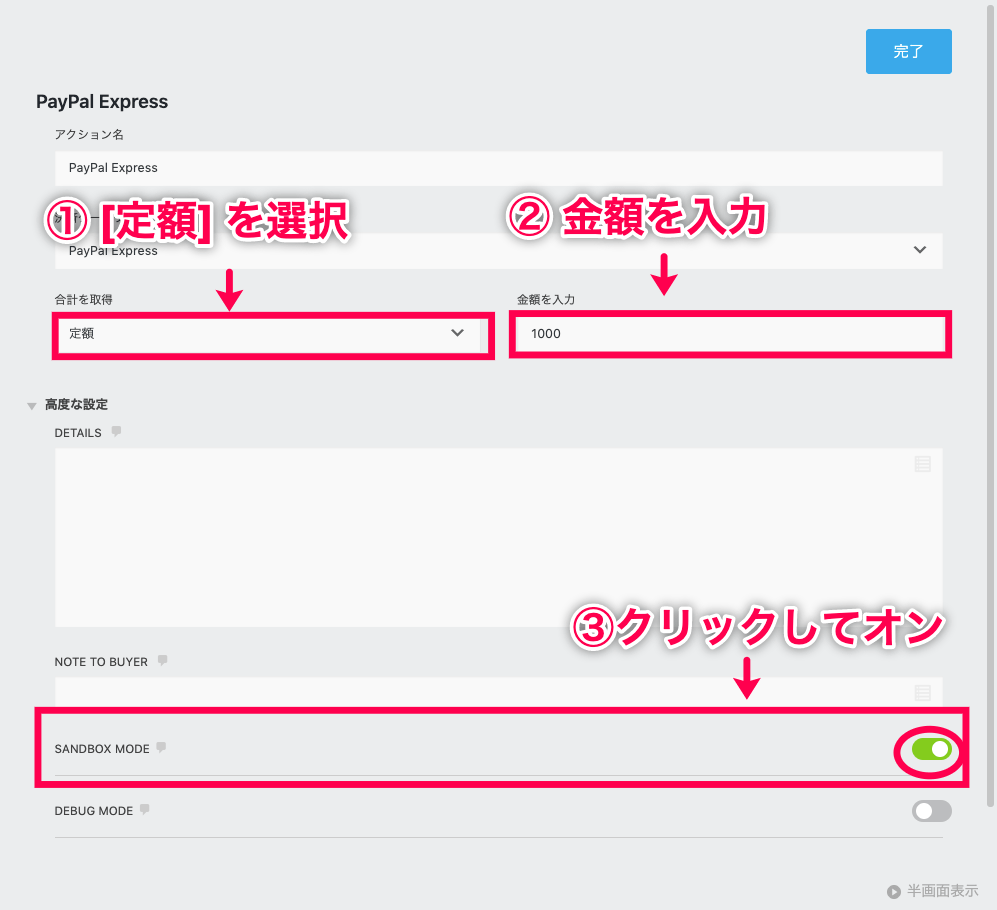997x910 pixels.
Task: Toggle the SANDBOX MODE switch
Action: 932,749
